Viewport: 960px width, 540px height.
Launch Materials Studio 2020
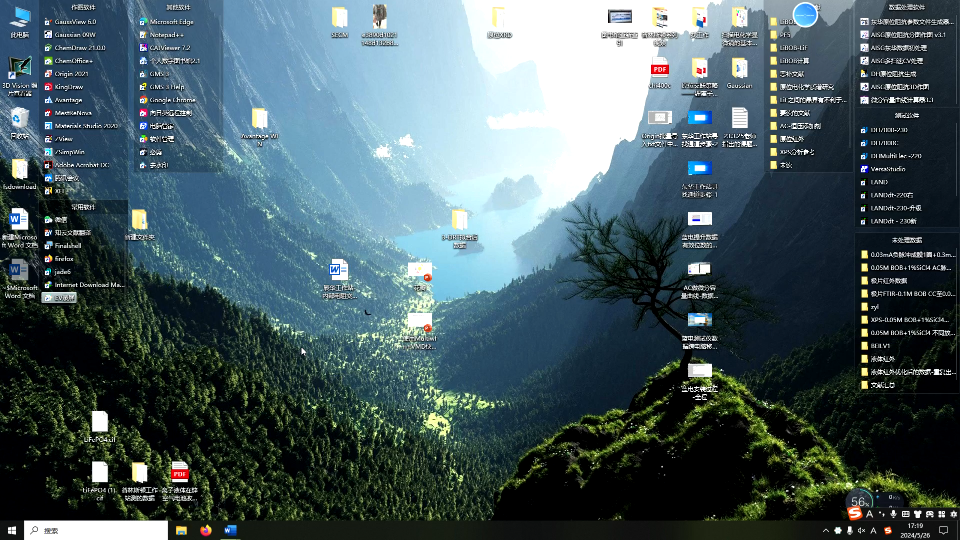pyautogui.click(x=80, y=126)
